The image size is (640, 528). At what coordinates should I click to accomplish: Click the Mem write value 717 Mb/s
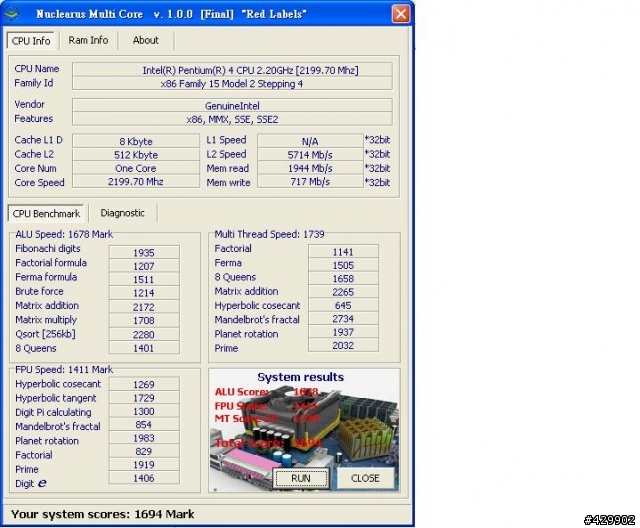tap(310, 182)
